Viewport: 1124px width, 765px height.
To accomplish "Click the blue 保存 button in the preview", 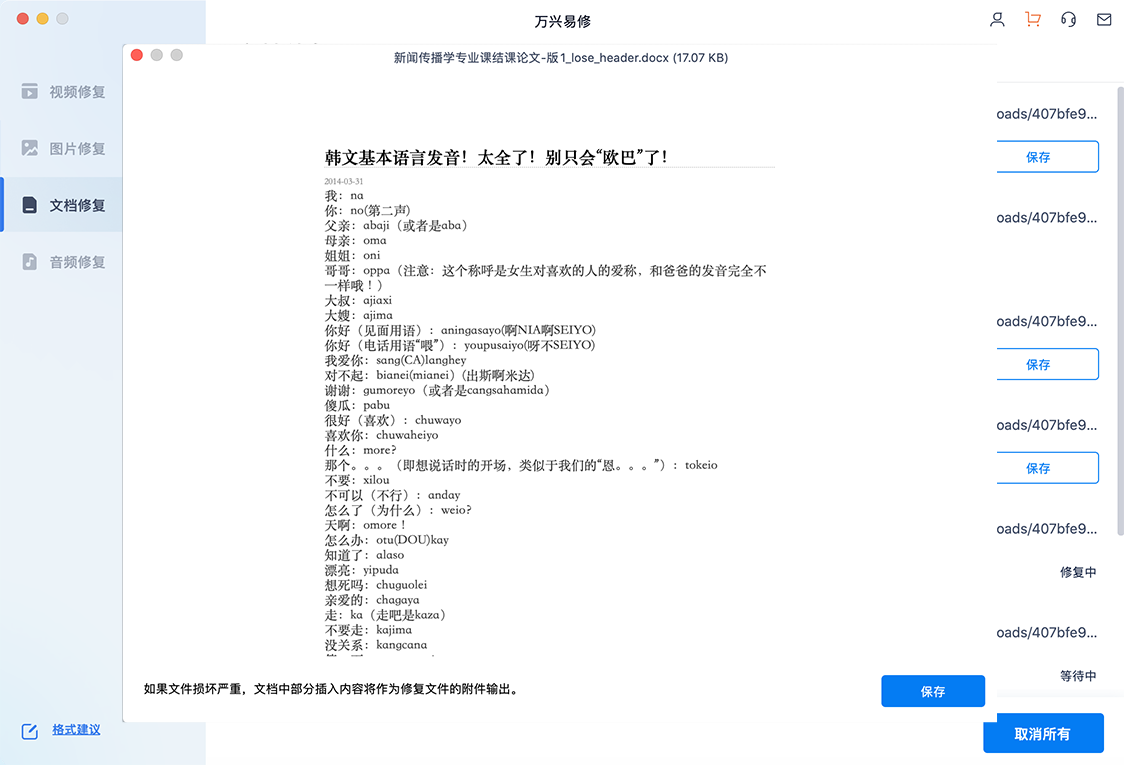I will (x=932, y=691).
